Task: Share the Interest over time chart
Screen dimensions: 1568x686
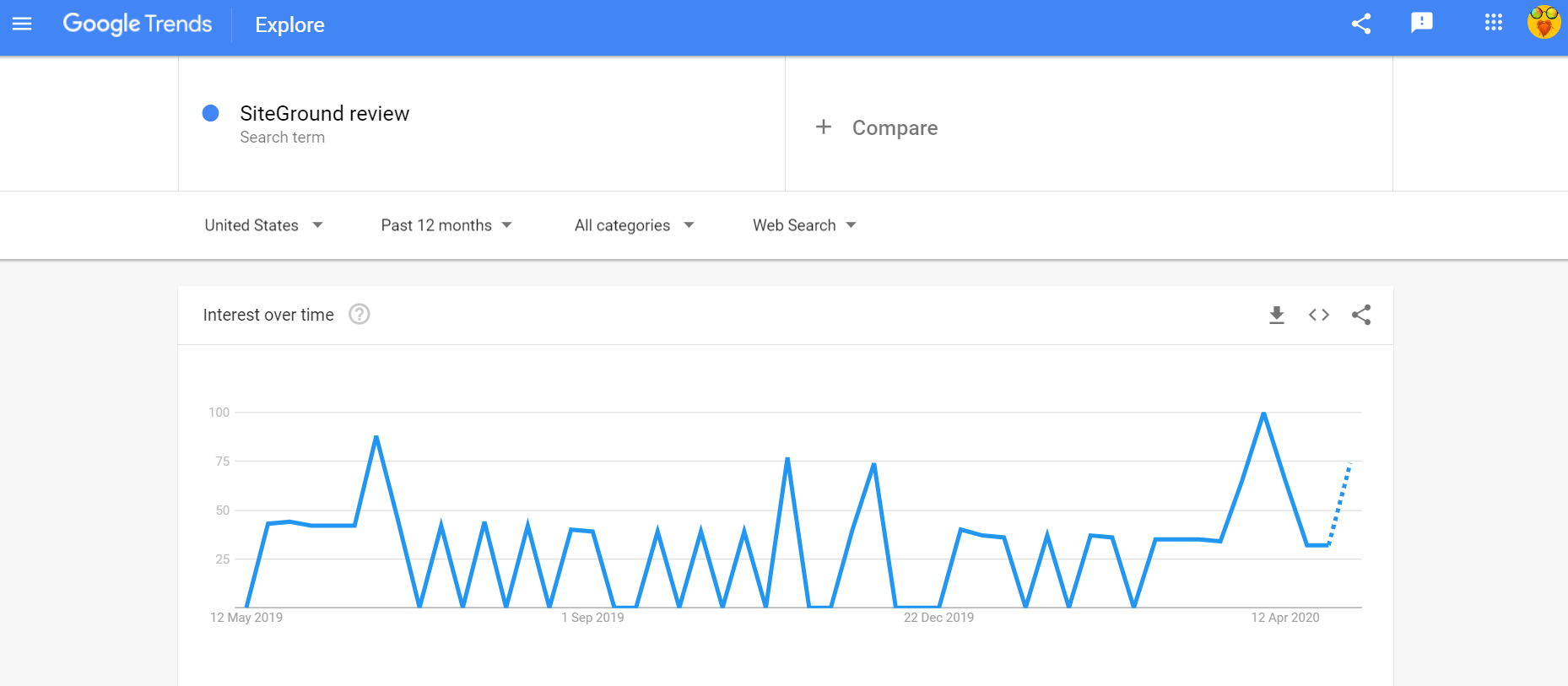Action: (1361, 315)
